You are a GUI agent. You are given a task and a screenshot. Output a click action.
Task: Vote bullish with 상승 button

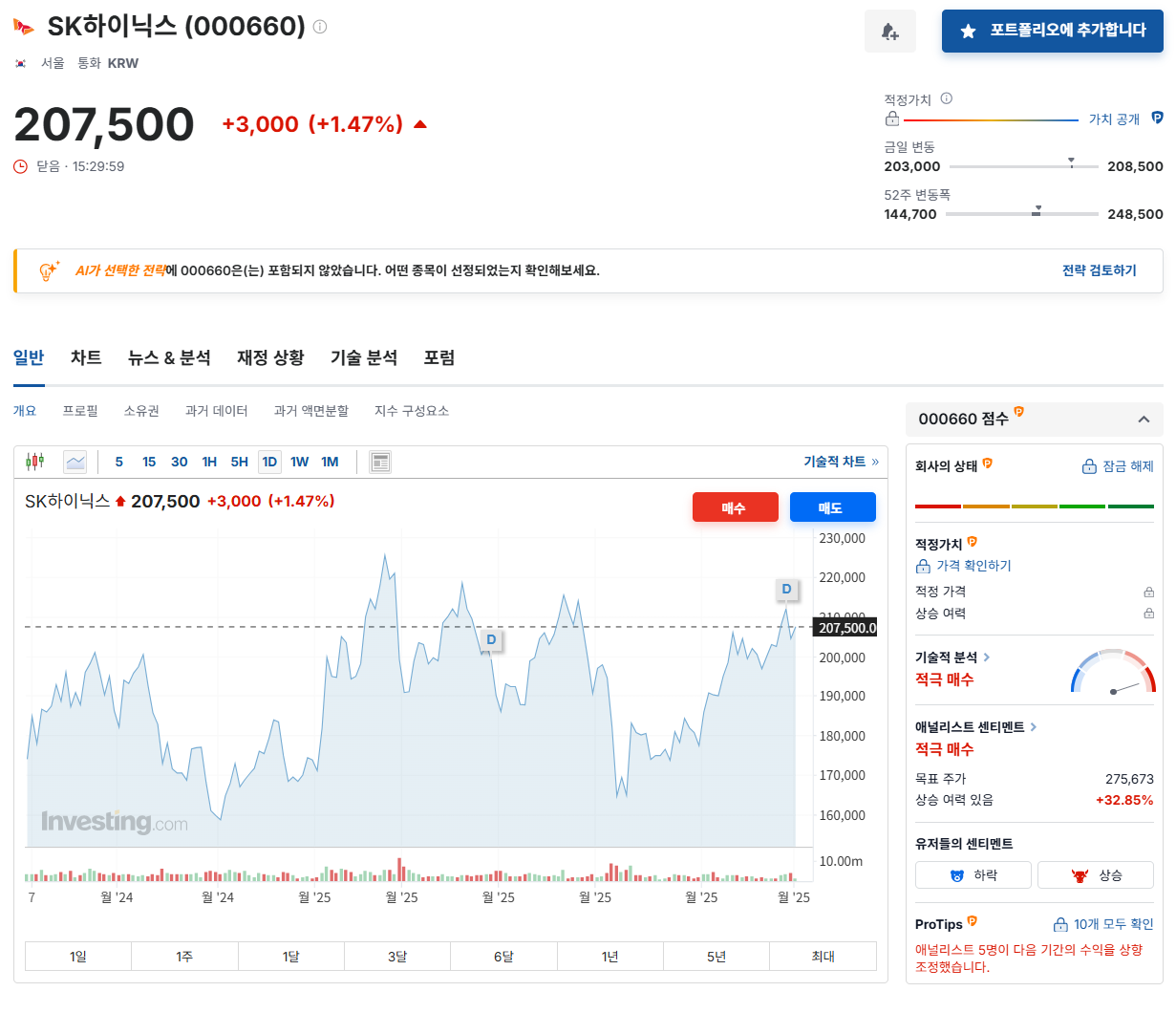pos(1096,875)
